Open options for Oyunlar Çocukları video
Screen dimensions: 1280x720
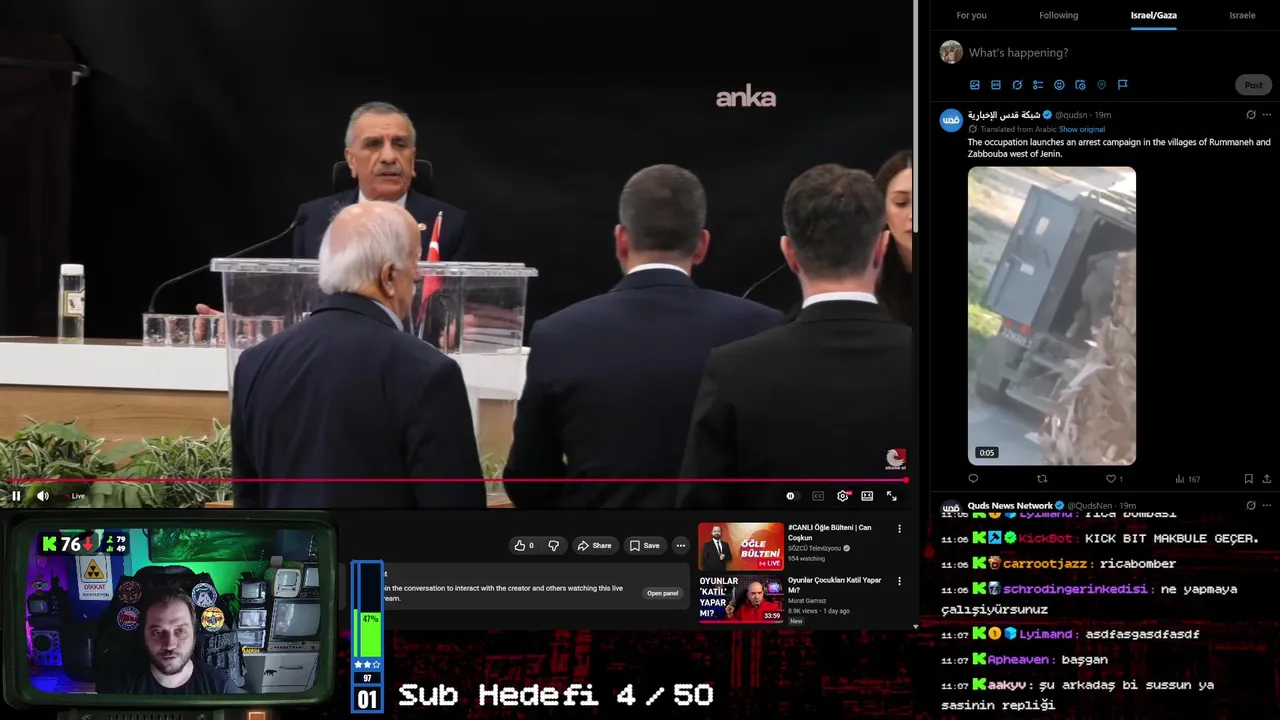pyautogui.click(x=899, y=581)
